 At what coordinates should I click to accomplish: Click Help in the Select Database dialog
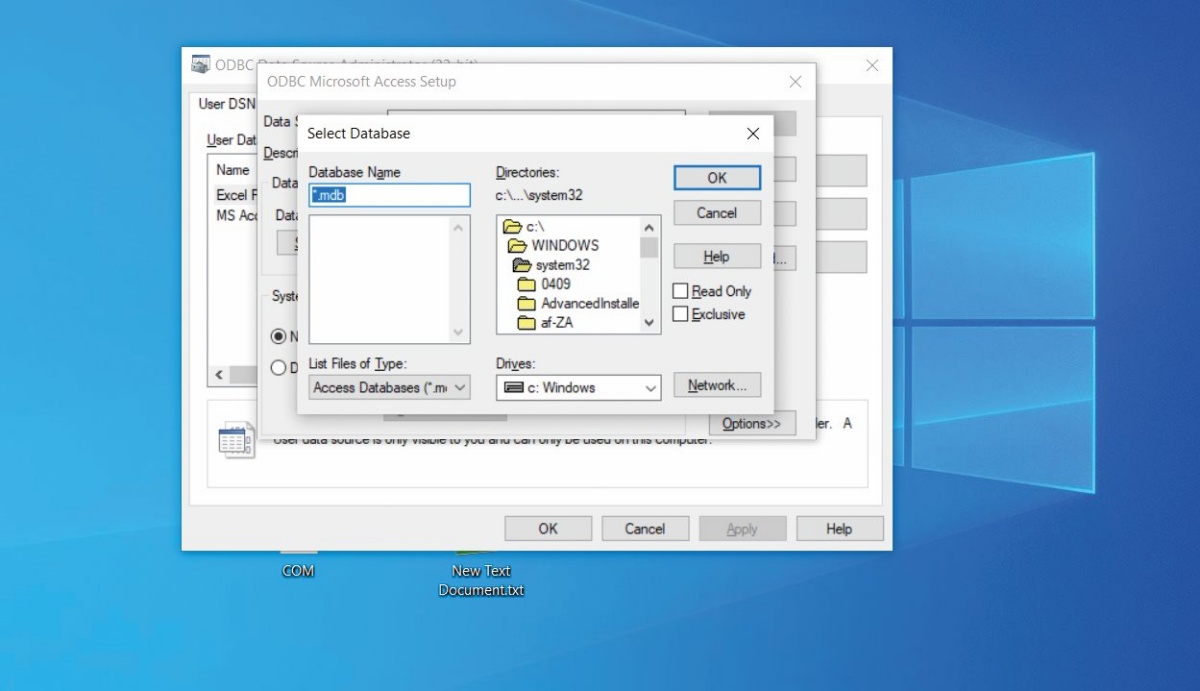click(x=717, y=257)
